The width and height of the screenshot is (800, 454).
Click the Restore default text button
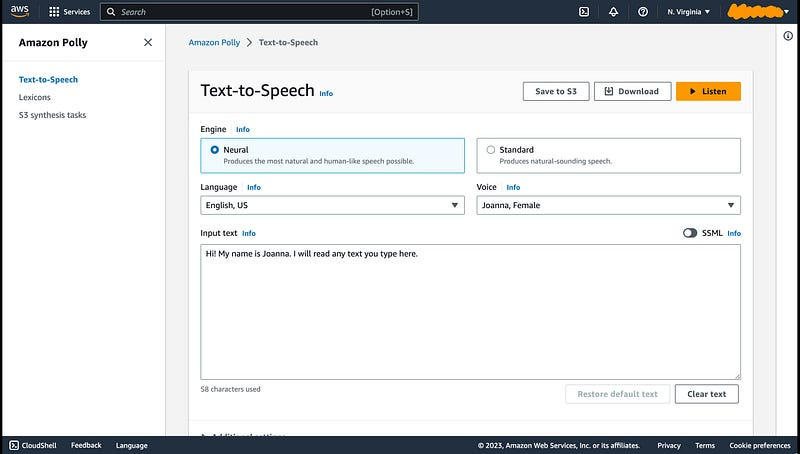tap(617, 394)
